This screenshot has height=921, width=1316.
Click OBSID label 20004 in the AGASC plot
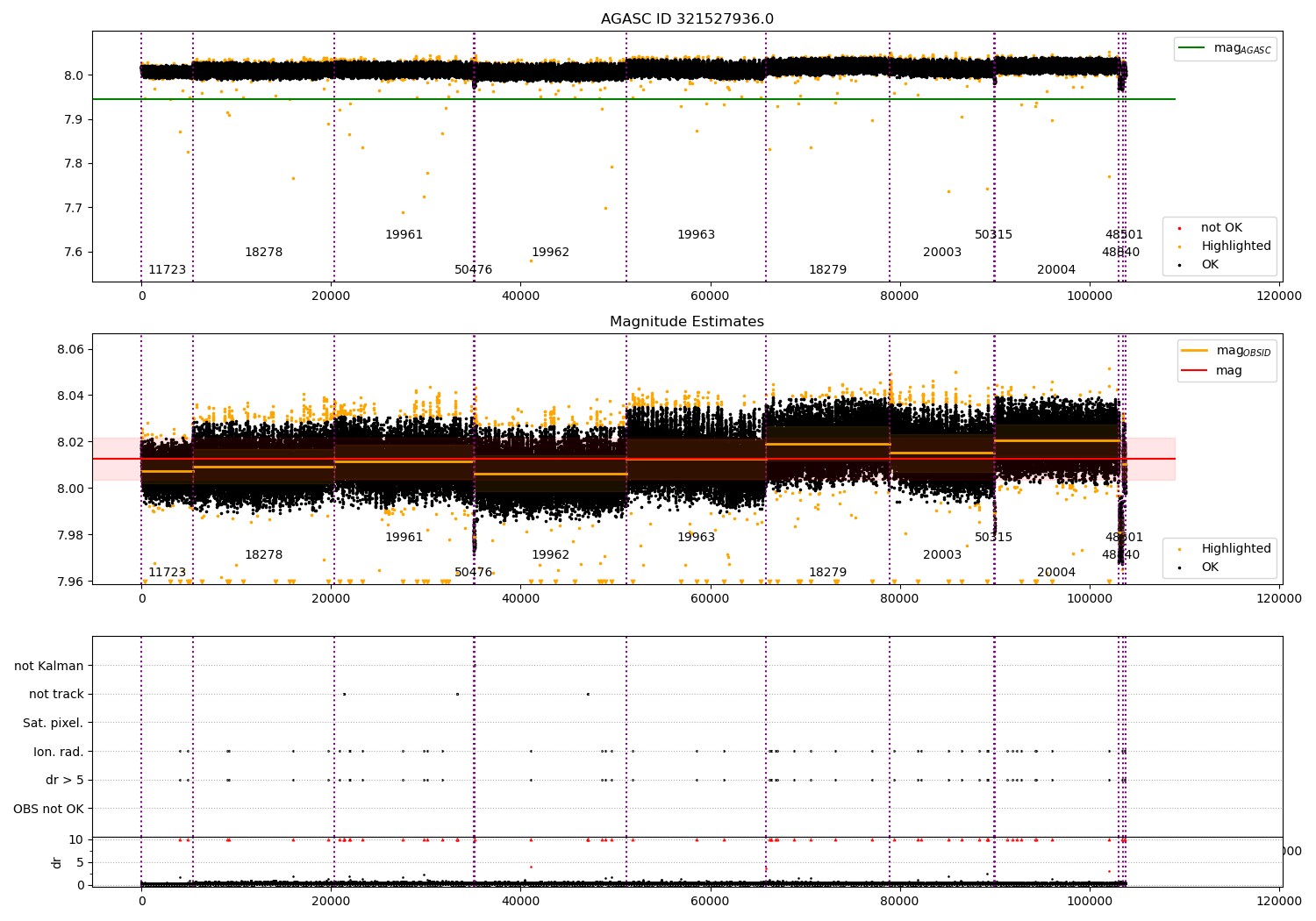(x=1056, y=270)
